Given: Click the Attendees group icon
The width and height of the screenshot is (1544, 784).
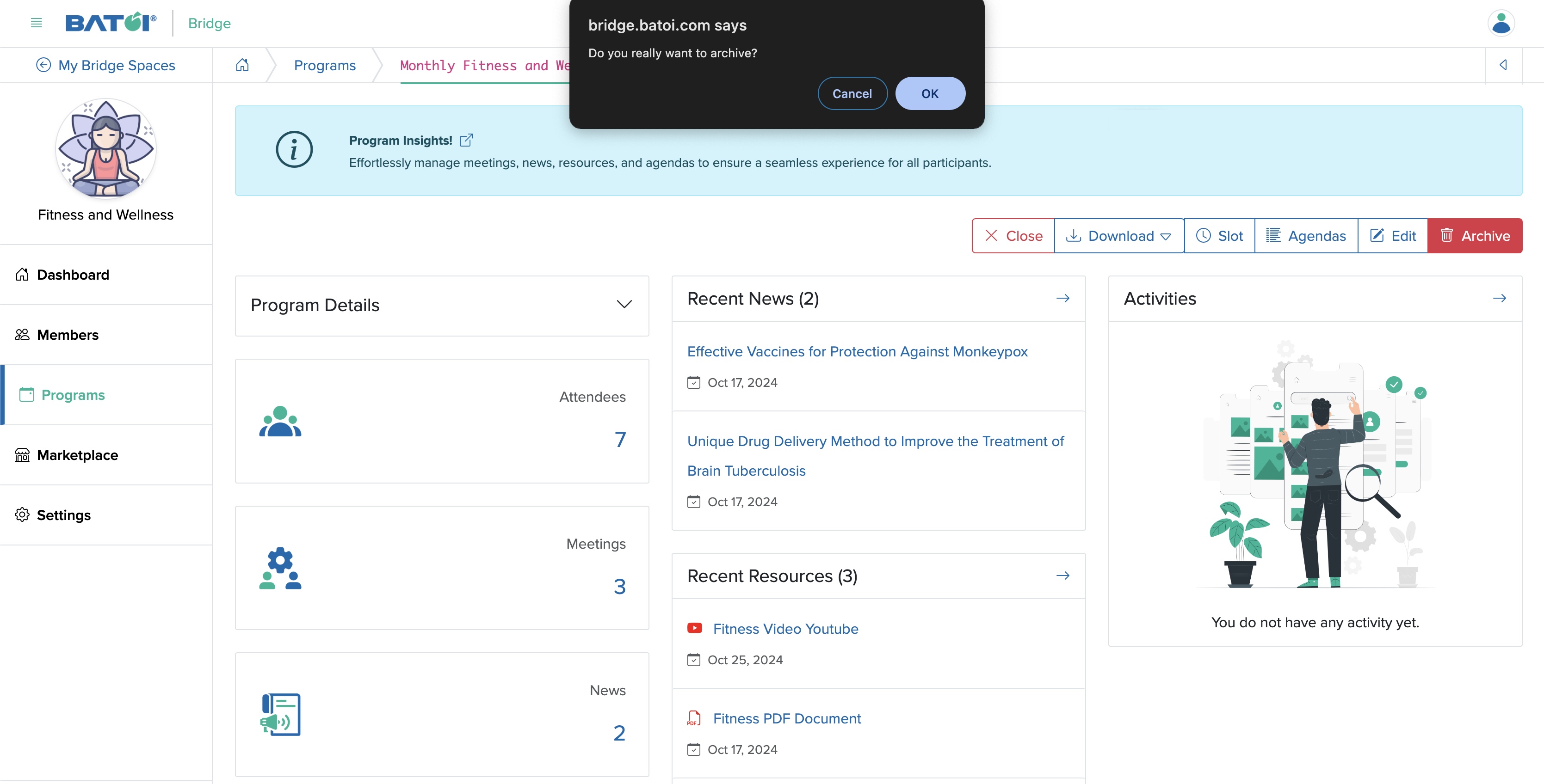Looking at the screenshot, I should pos(280,421).
